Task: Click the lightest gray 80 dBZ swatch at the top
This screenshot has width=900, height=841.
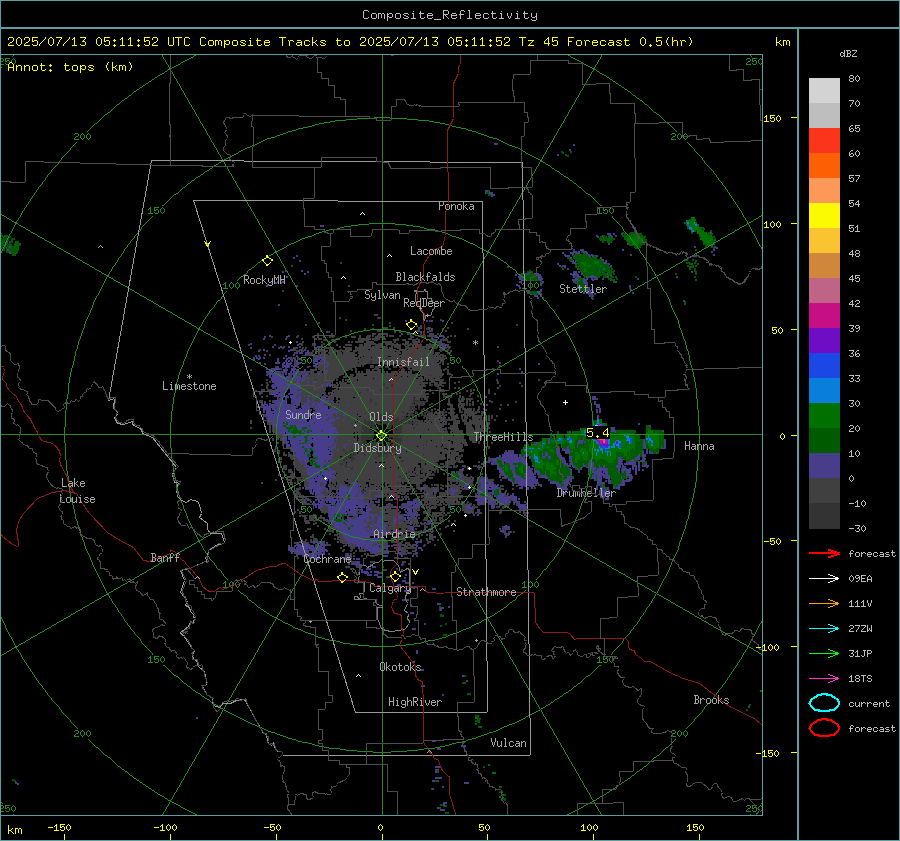Action: point(824,90)
